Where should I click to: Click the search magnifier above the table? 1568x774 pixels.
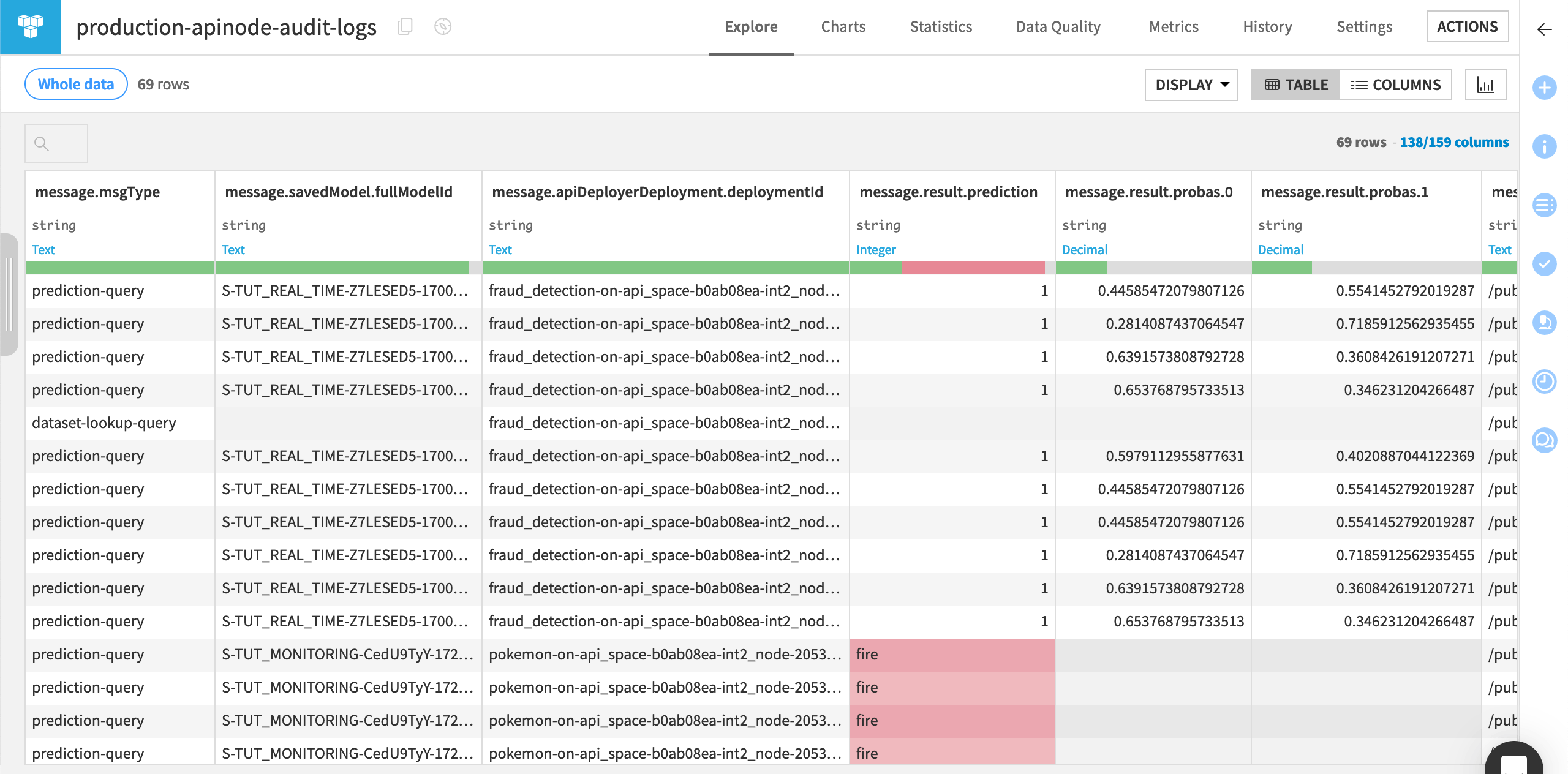(x=42, y=143)
